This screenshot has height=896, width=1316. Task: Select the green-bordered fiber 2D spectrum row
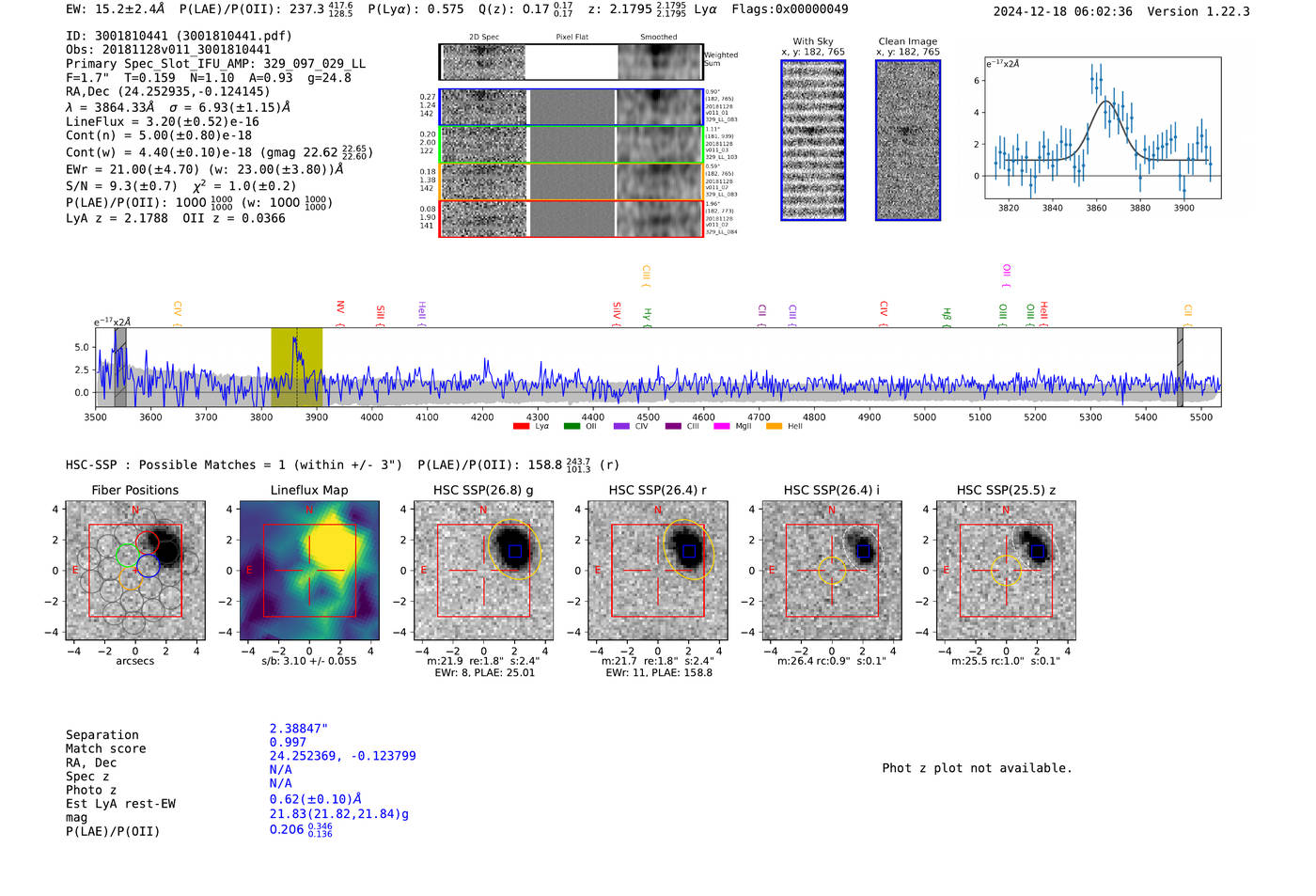point(571,145)
